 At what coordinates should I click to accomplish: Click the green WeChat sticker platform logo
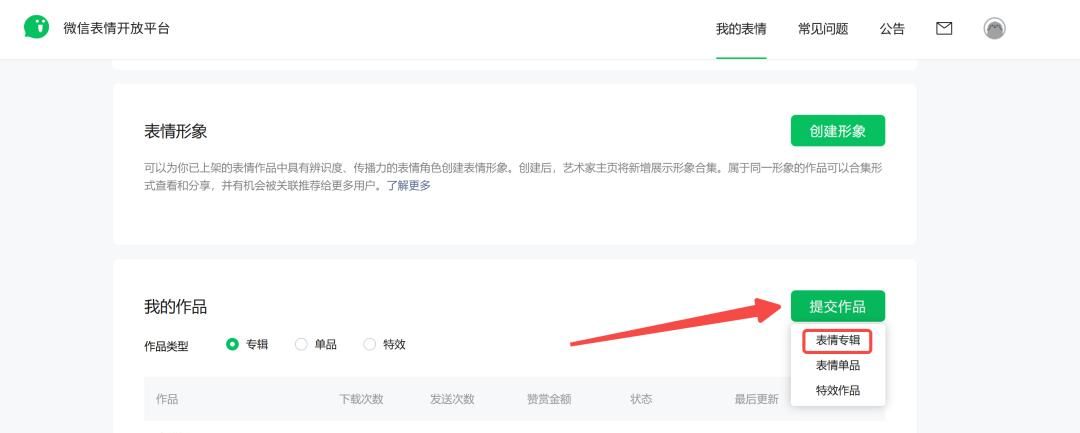pyautogui.click(x=37, y=28)
